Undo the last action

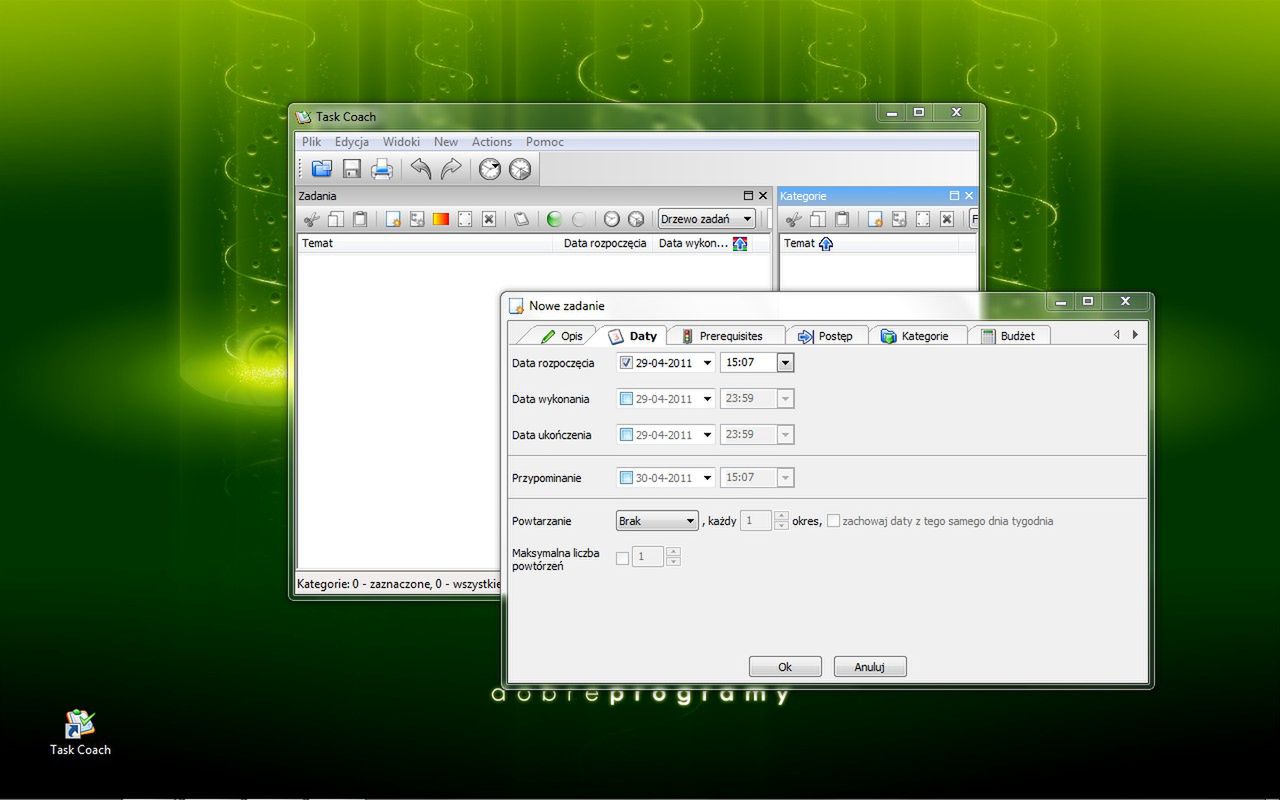tap(421, 169)
